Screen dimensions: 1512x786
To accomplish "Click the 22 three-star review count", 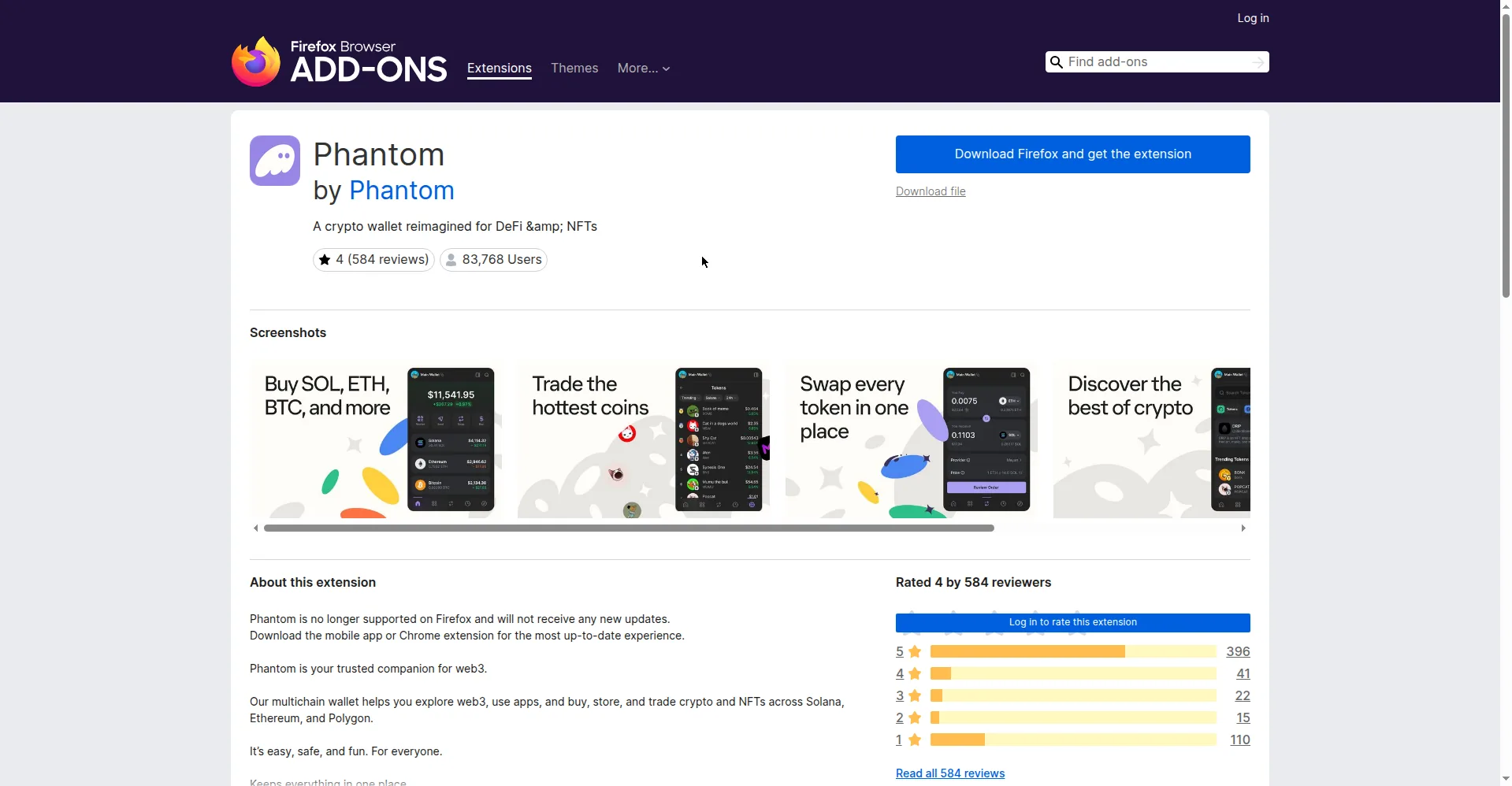I will 1243,696.
